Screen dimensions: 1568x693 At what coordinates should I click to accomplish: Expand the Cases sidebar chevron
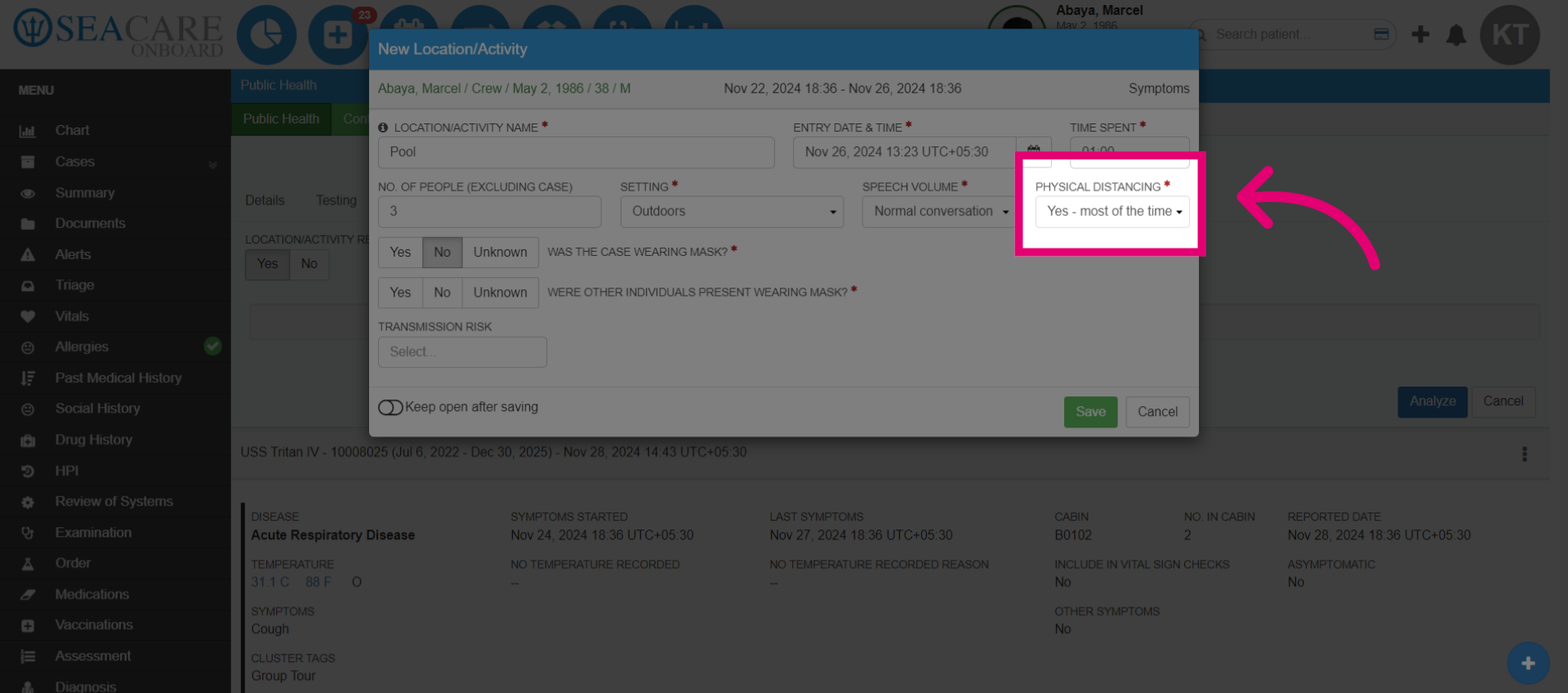point(213,163)
